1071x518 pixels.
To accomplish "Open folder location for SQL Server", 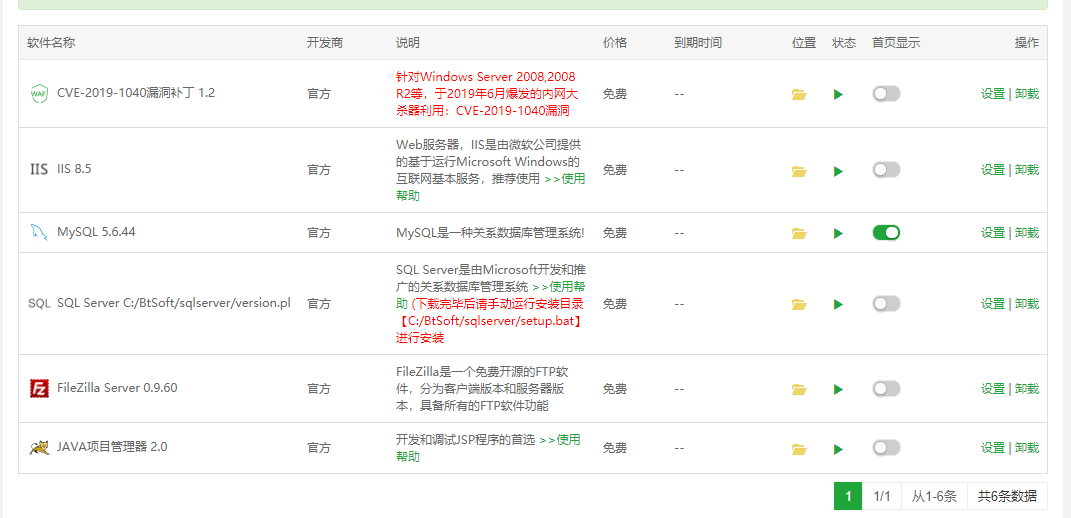I will [x=799, y=304].
